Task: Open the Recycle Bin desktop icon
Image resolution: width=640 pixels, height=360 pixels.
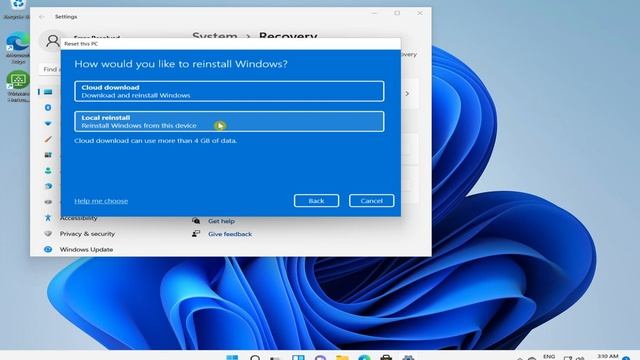Action: coord(17,9)
